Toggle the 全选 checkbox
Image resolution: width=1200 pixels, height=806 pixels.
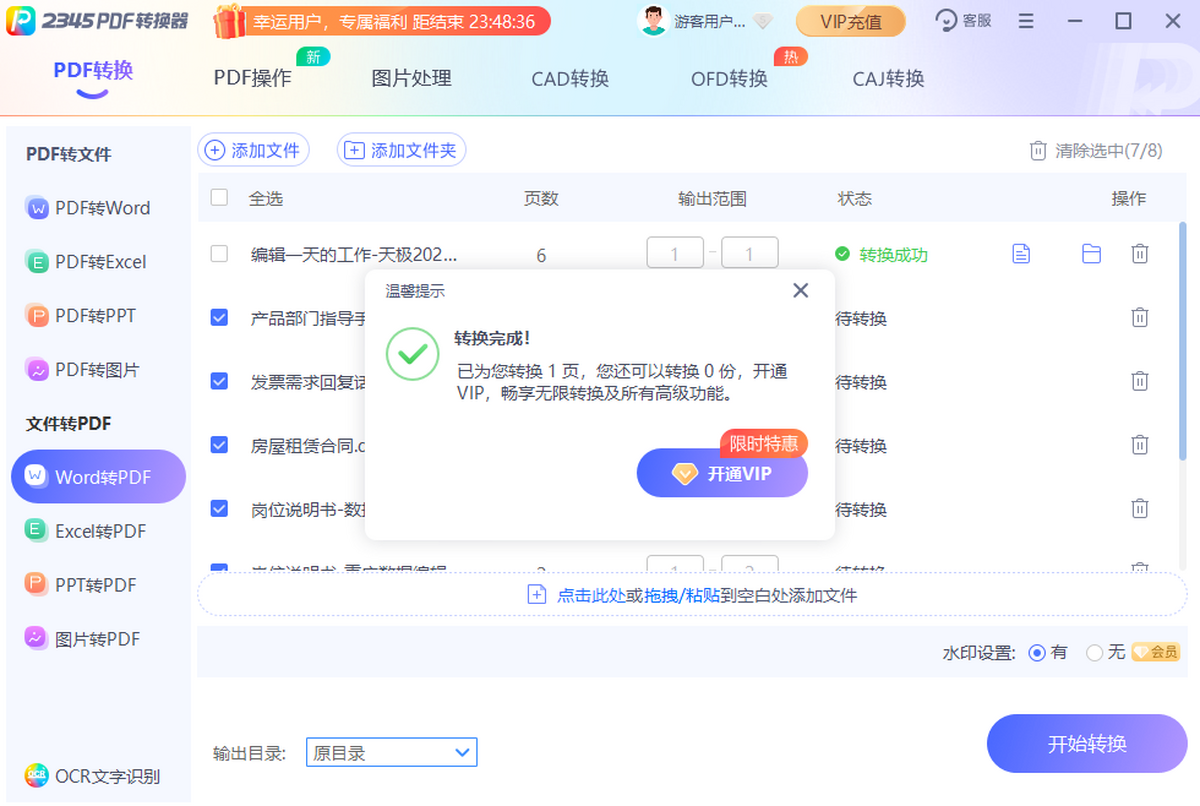pos(219,198)
